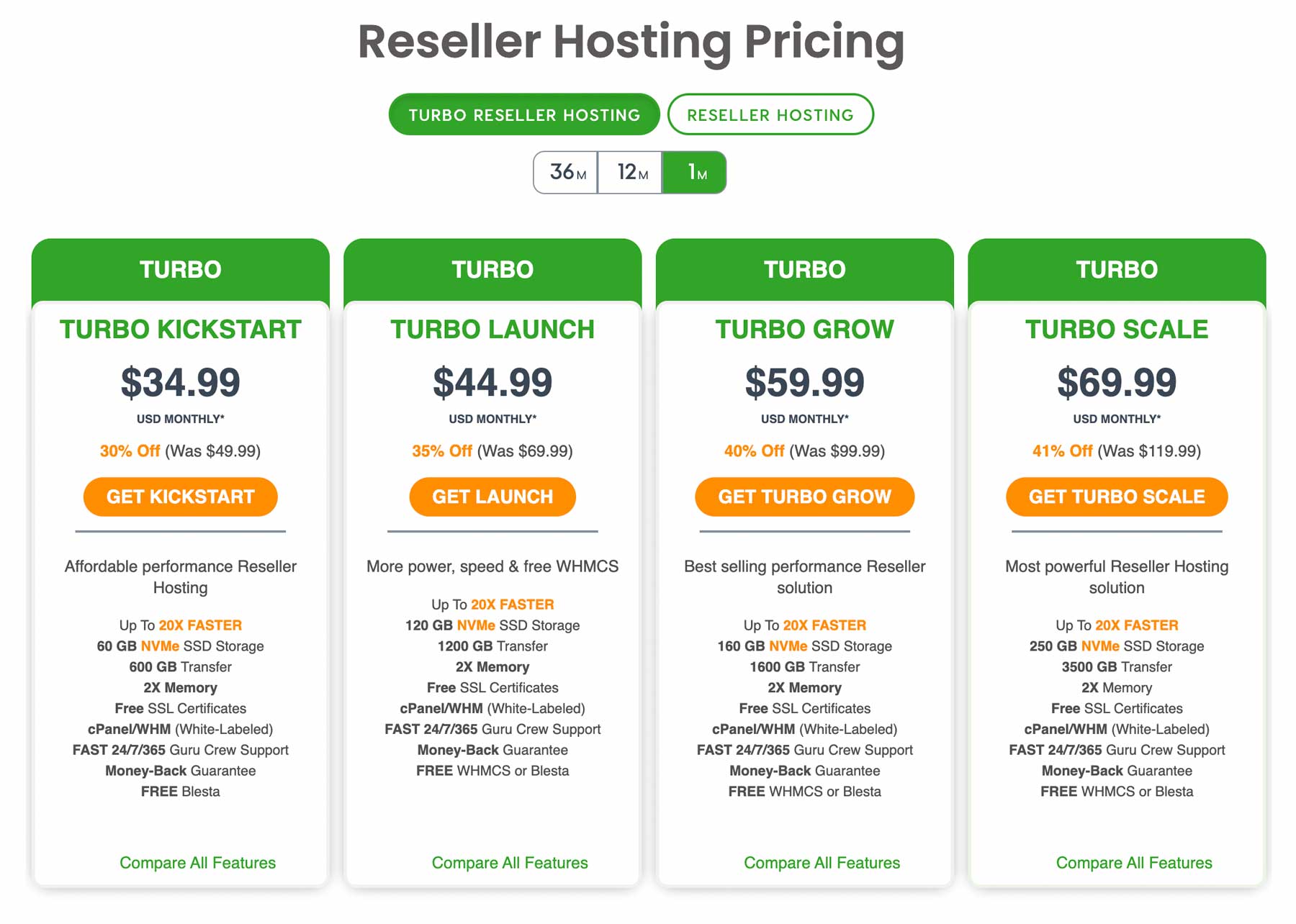The width and height of the screenshot is (1296, 924).
Task: Select the Turbo Reseller Hosting tab
Action: (x=523, y=114)
